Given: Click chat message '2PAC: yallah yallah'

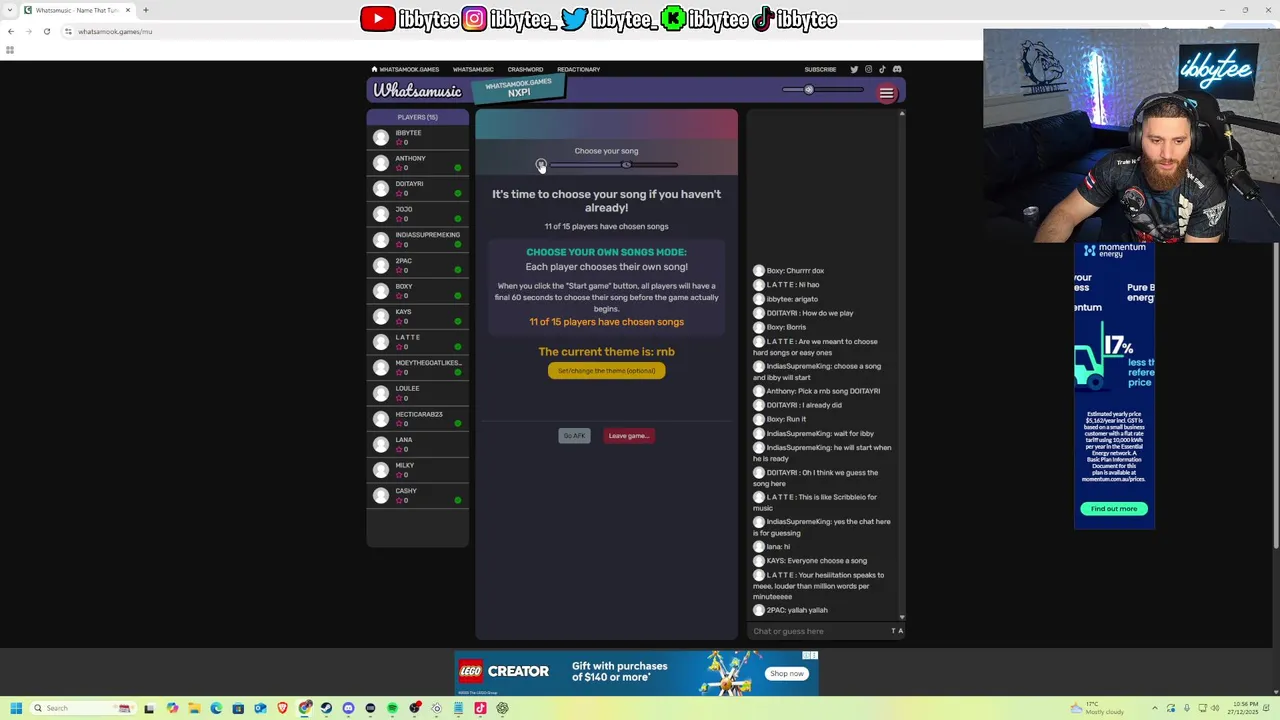Looking at the screenshot, I should 797,610.
